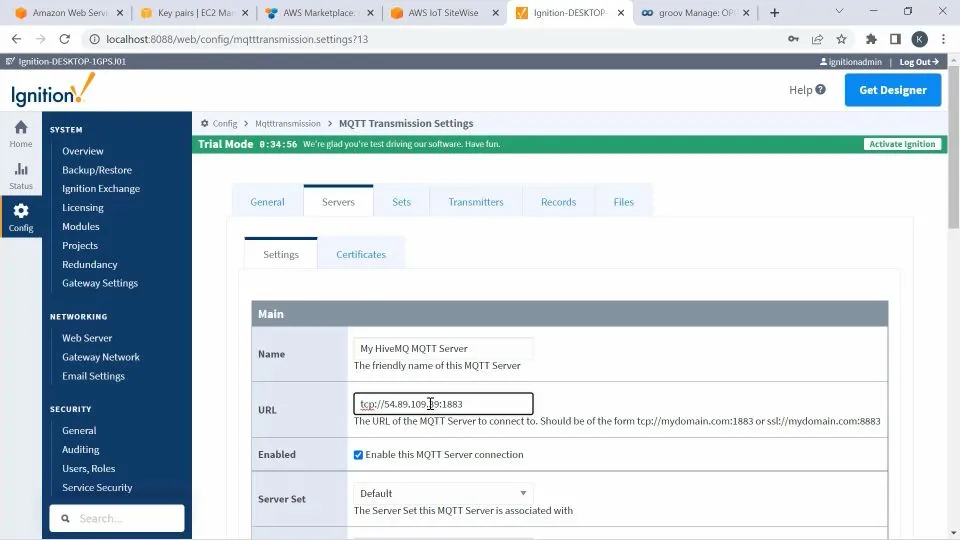Open the Server Set dropdown
960x540 pixels.
click(x=443, y=493)
